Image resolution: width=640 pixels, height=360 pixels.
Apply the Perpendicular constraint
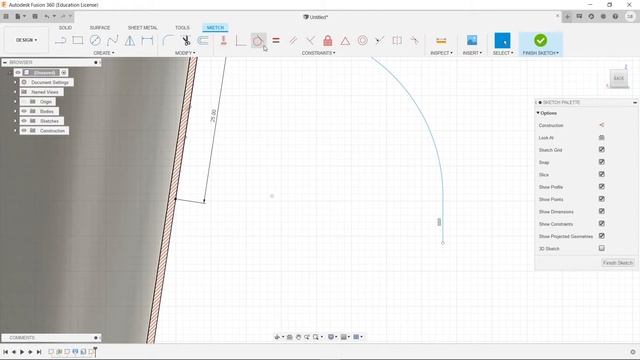310,40
